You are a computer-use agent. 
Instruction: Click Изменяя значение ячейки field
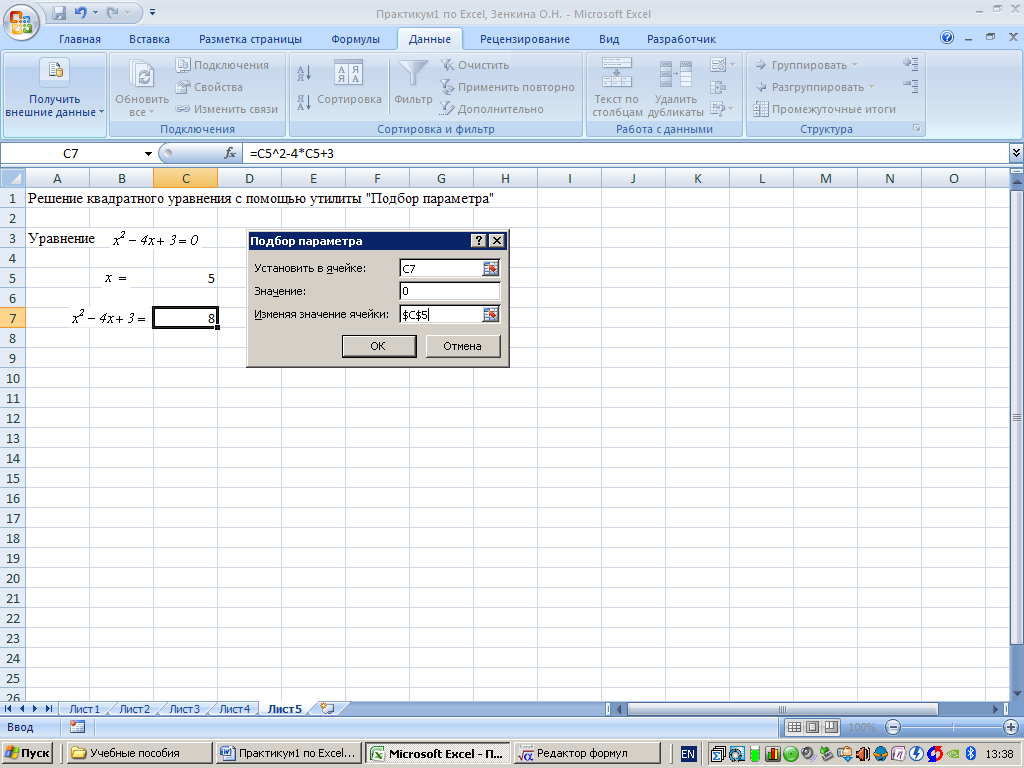click(441, 315)
